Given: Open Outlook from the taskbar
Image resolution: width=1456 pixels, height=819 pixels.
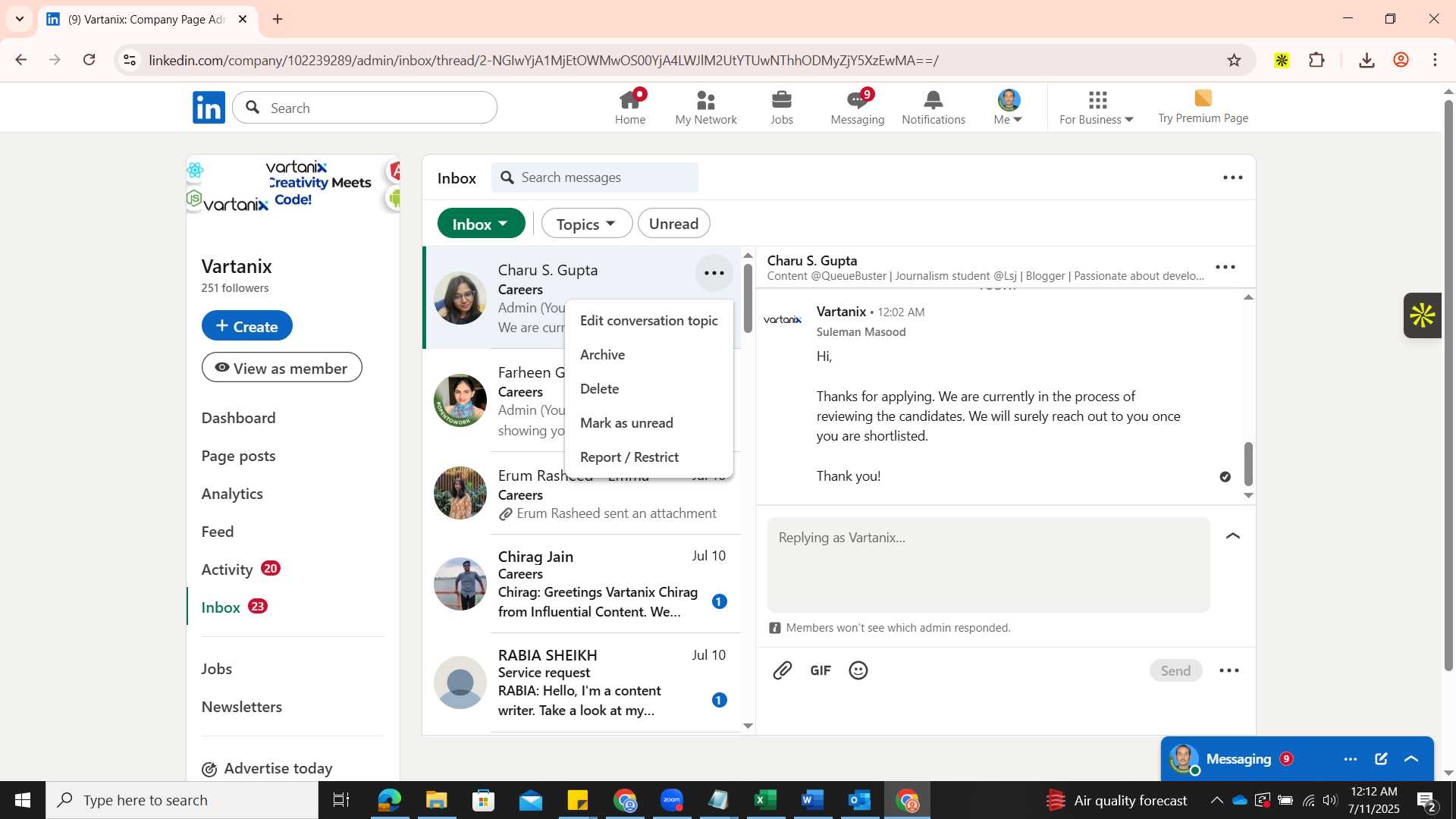Looking at the screenshot, I should [859, 800].
